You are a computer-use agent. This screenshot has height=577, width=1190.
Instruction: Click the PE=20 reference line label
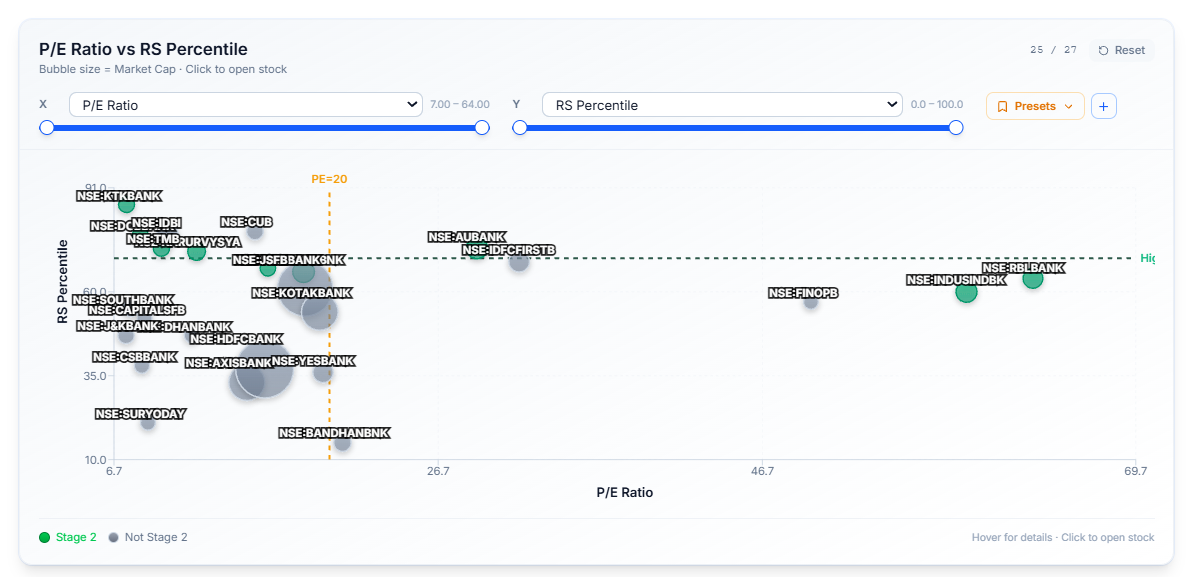click(x=329, y=179)
